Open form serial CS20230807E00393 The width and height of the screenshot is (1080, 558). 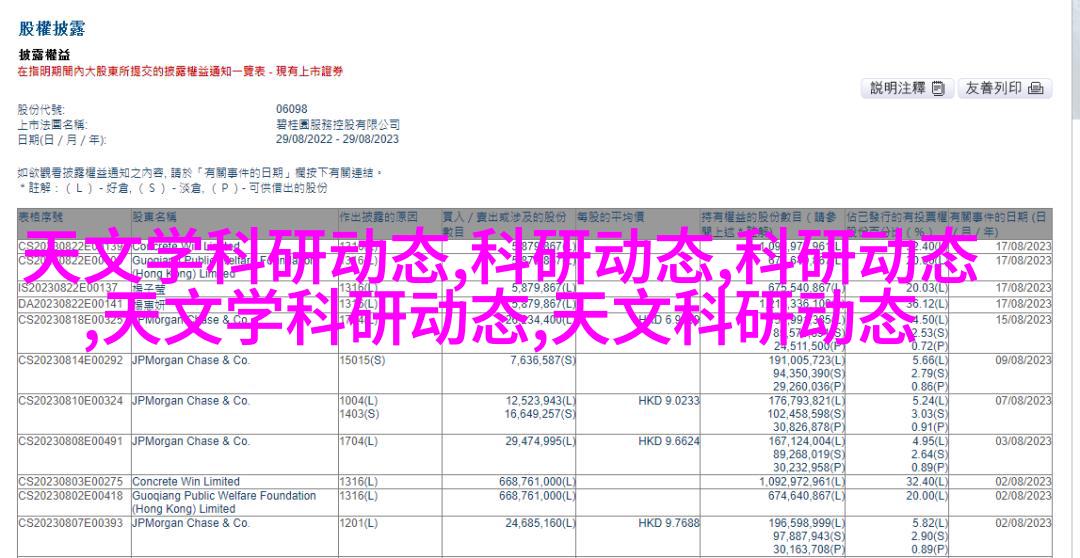(70, 524)
